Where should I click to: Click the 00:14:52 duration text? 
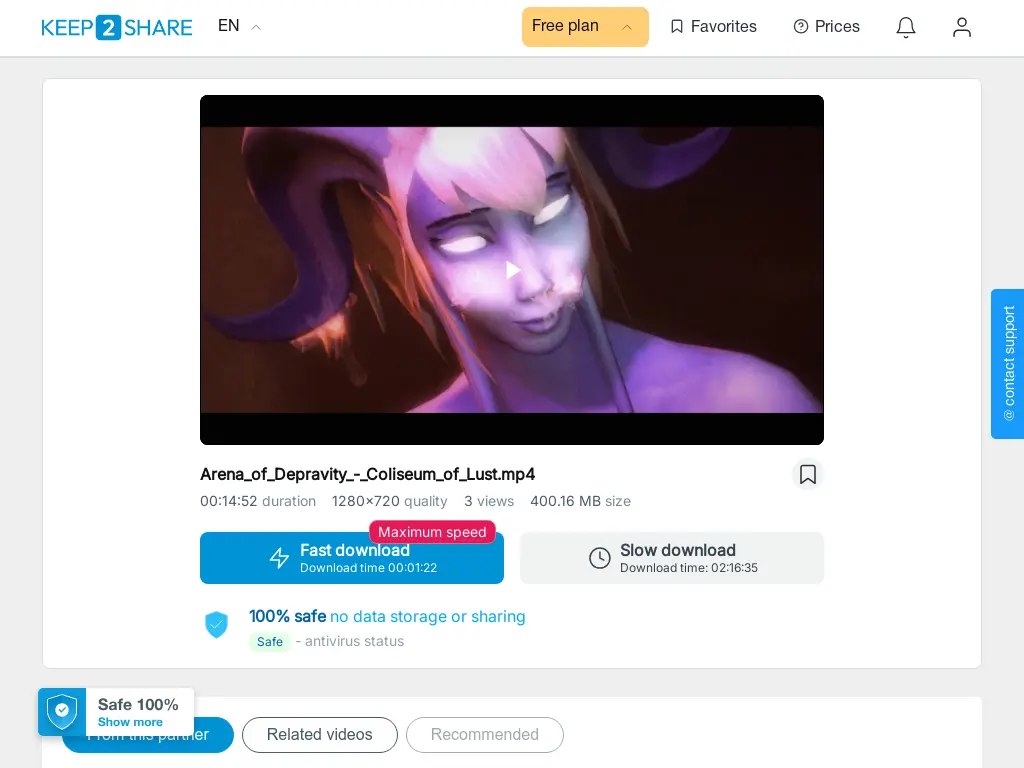pyautogui.click(x=258, y=501)
